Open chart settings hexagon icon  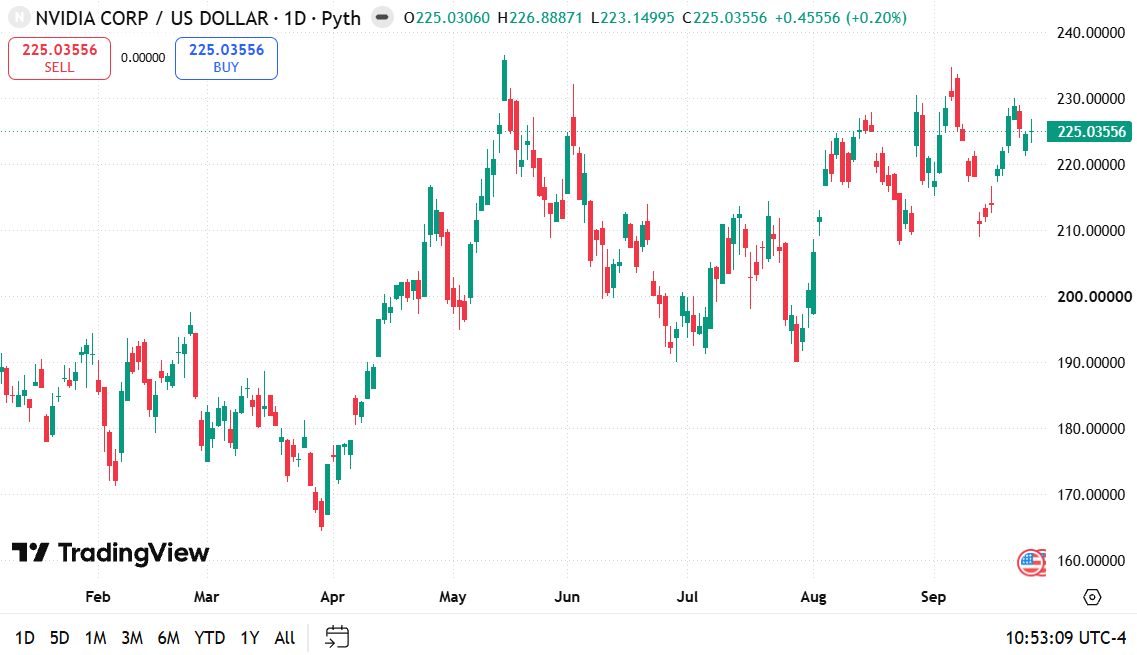[x=1092, y=597]
